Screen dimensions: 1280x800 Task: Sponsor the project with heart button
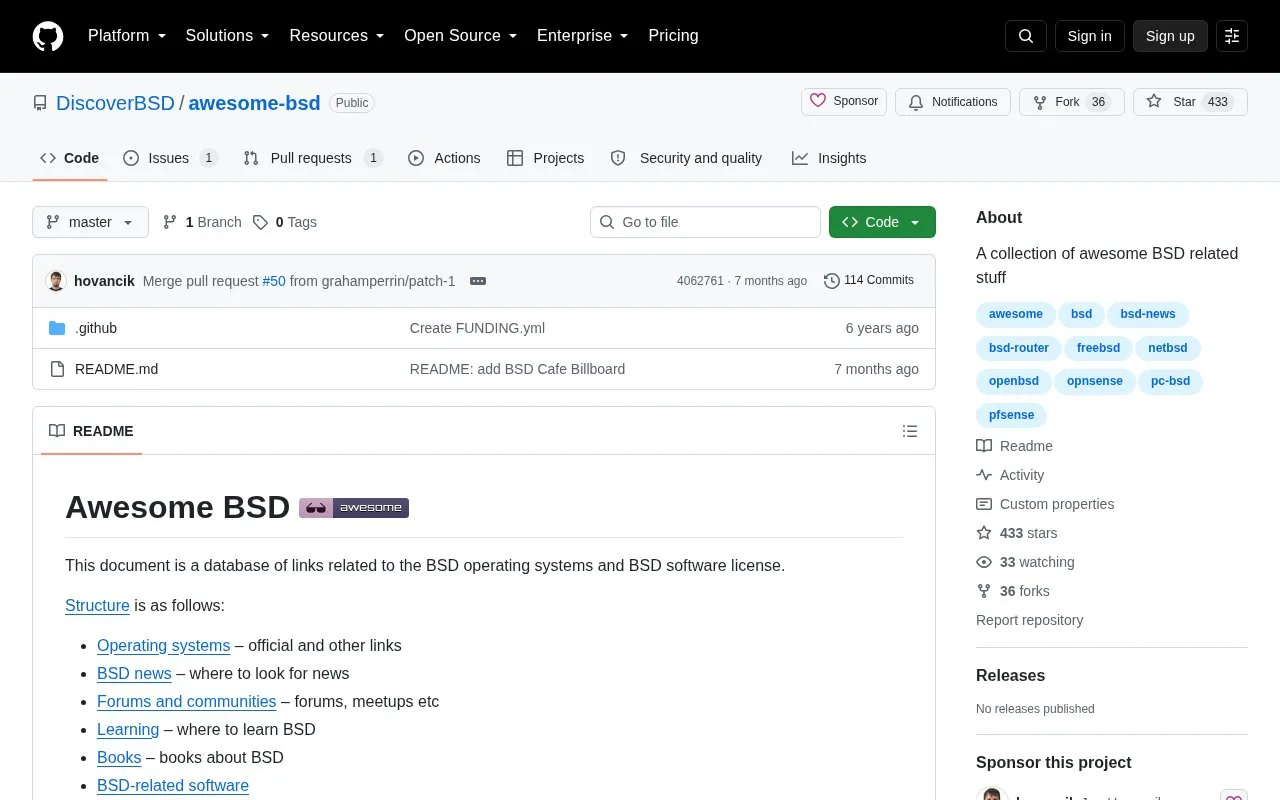844,102
